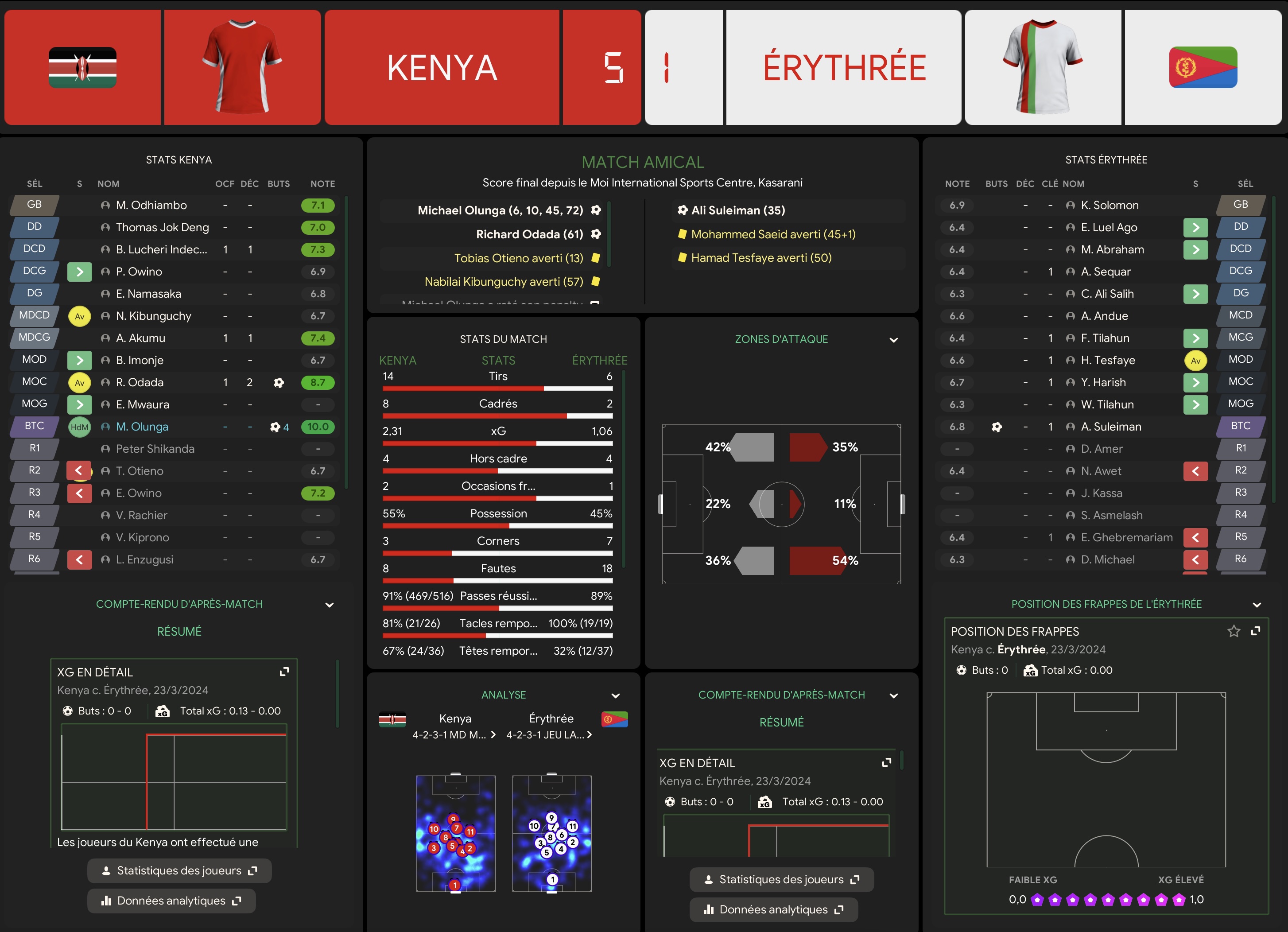This screenshot has width=1288, height=932.
Task: Click Possession stat bar
Action: click(x=497, y=526)
